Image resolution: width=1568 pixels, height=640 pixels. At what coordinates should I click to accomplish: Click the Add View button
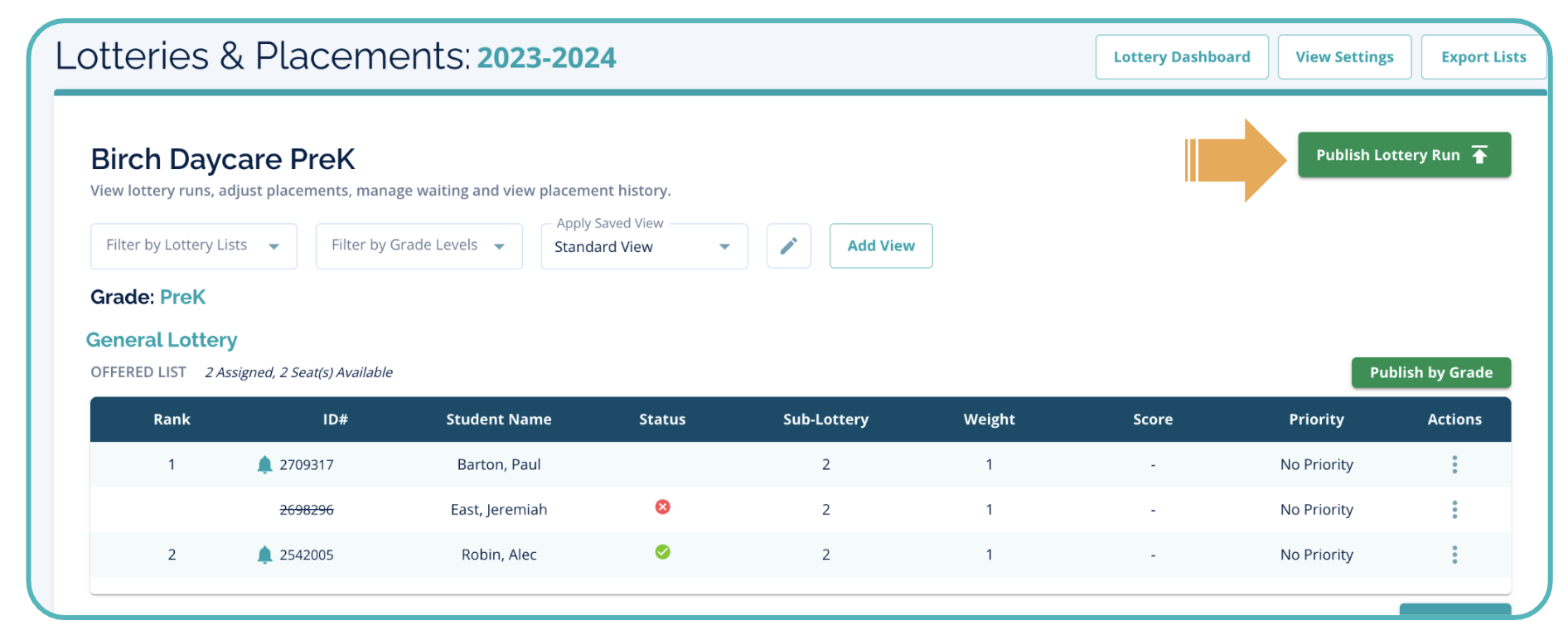click(x=880, y=245)
